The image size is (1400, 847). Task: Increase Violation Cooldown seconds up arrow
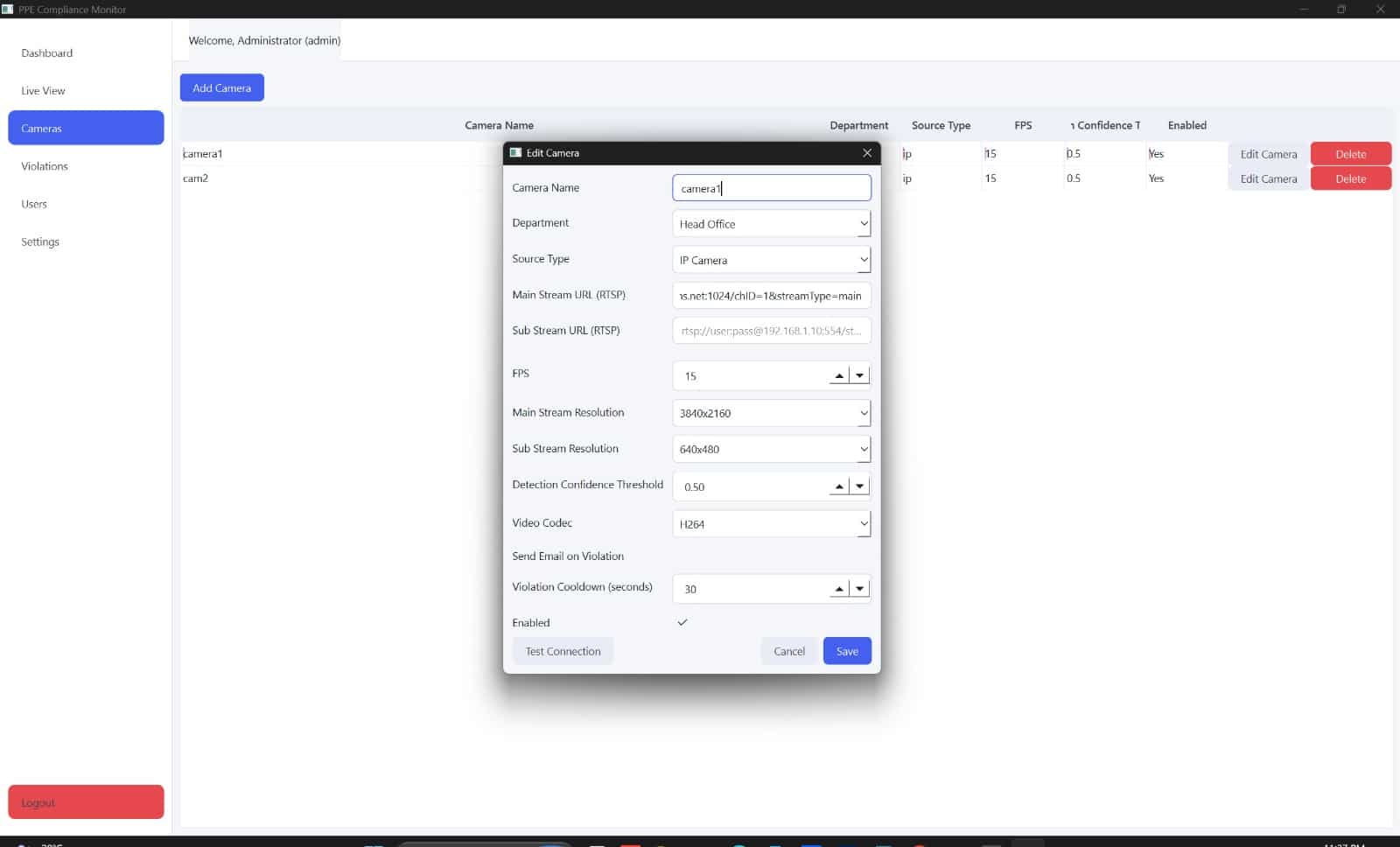coord(839,589)
